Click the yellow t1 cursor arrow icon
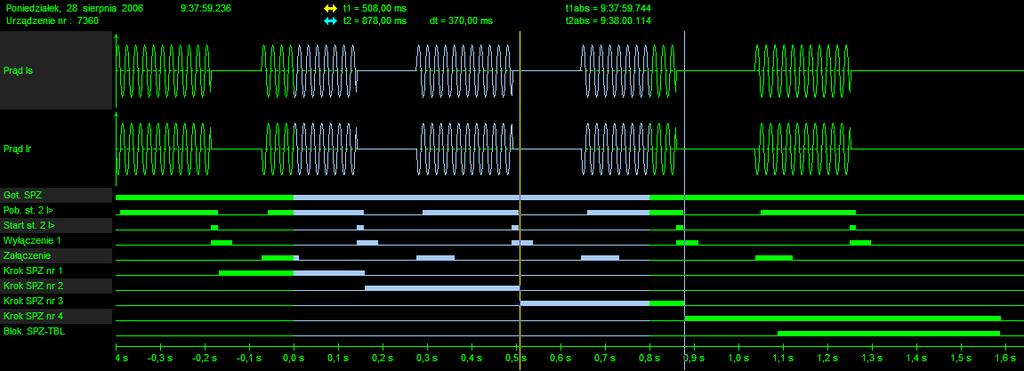Viewport: 1024px width, 371px height. 330,8
